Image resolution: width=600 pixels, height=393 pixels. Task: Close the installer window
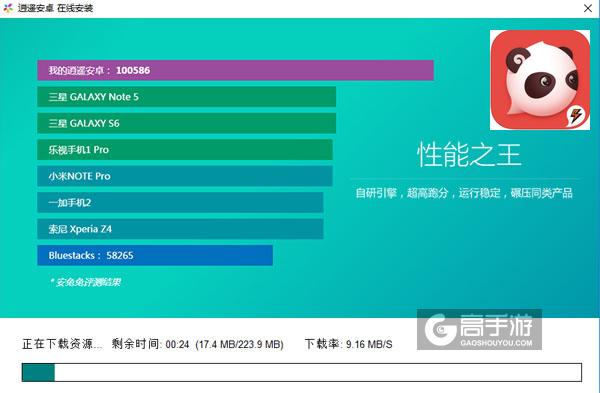[588, 8]
